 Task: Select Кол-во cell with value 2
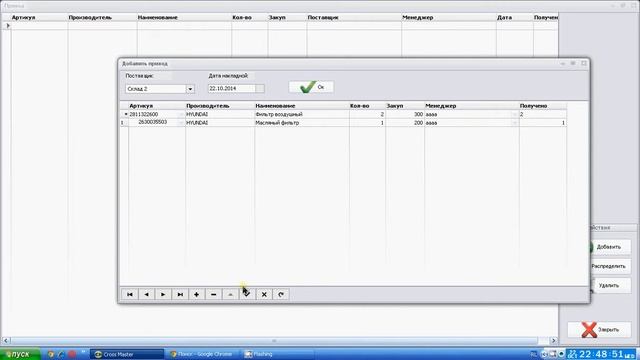tap(367, 115)
